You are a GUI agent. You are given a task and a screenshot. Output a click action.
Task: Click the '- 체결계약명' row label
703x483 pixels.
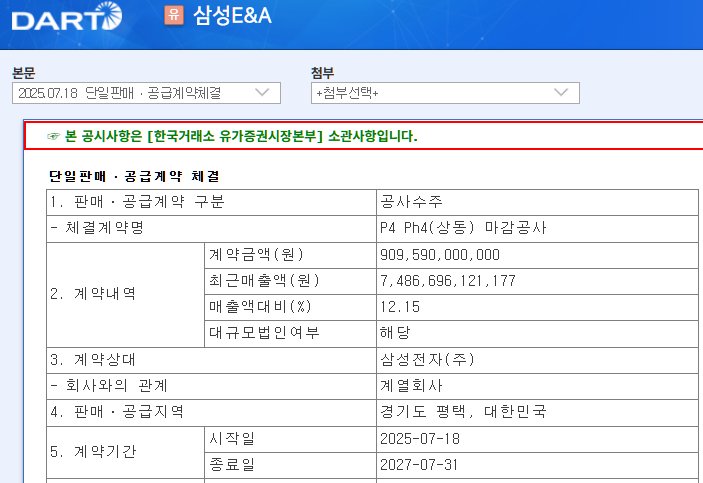pyautogui.click(x=97, y=228)
